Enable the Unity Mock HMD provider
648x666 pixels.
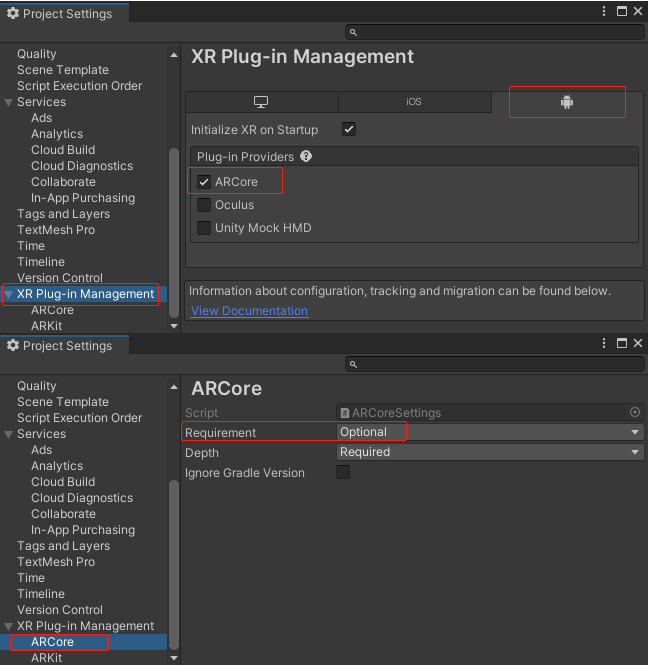tap(204, 228)
